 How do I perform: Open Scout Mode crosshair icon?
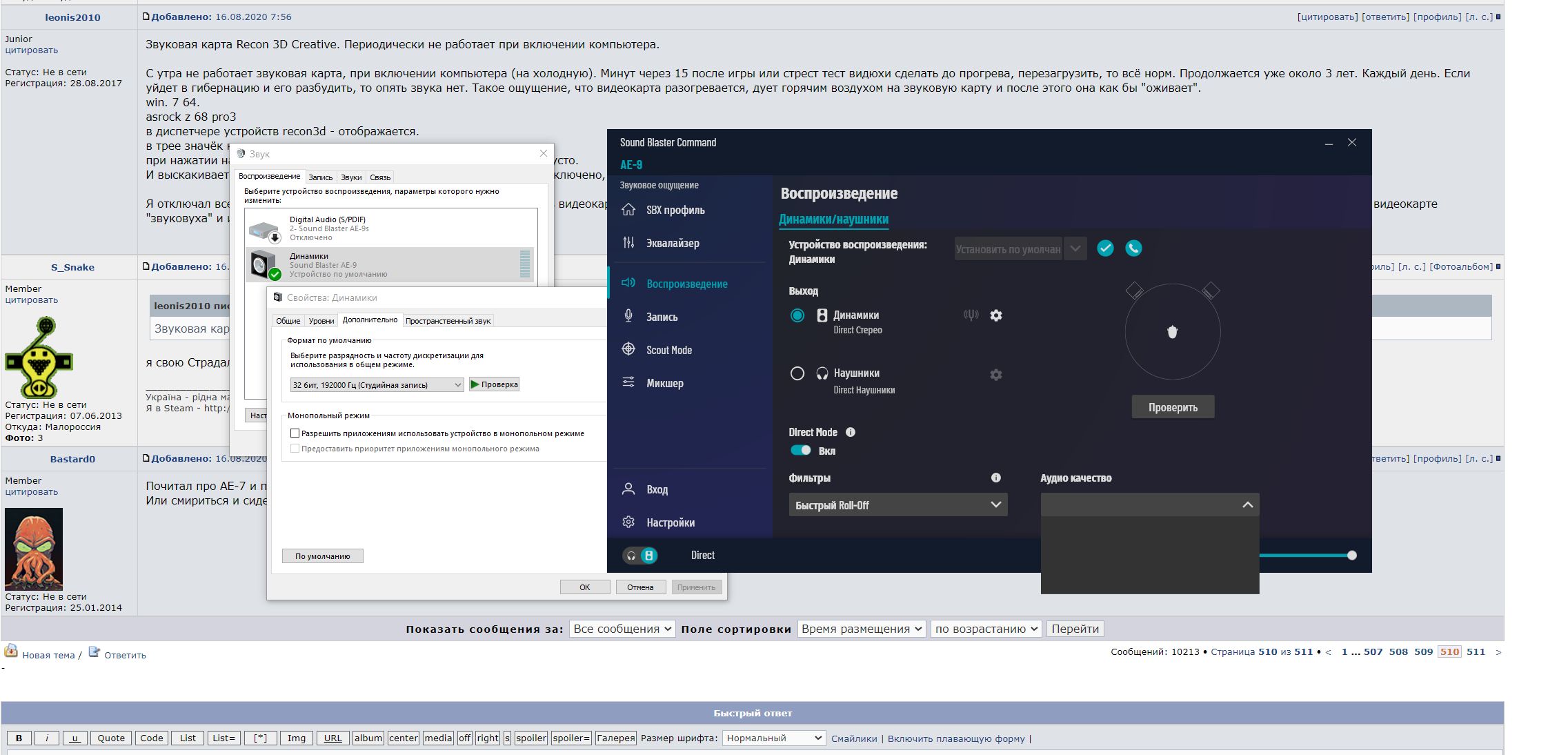point(628,349)
